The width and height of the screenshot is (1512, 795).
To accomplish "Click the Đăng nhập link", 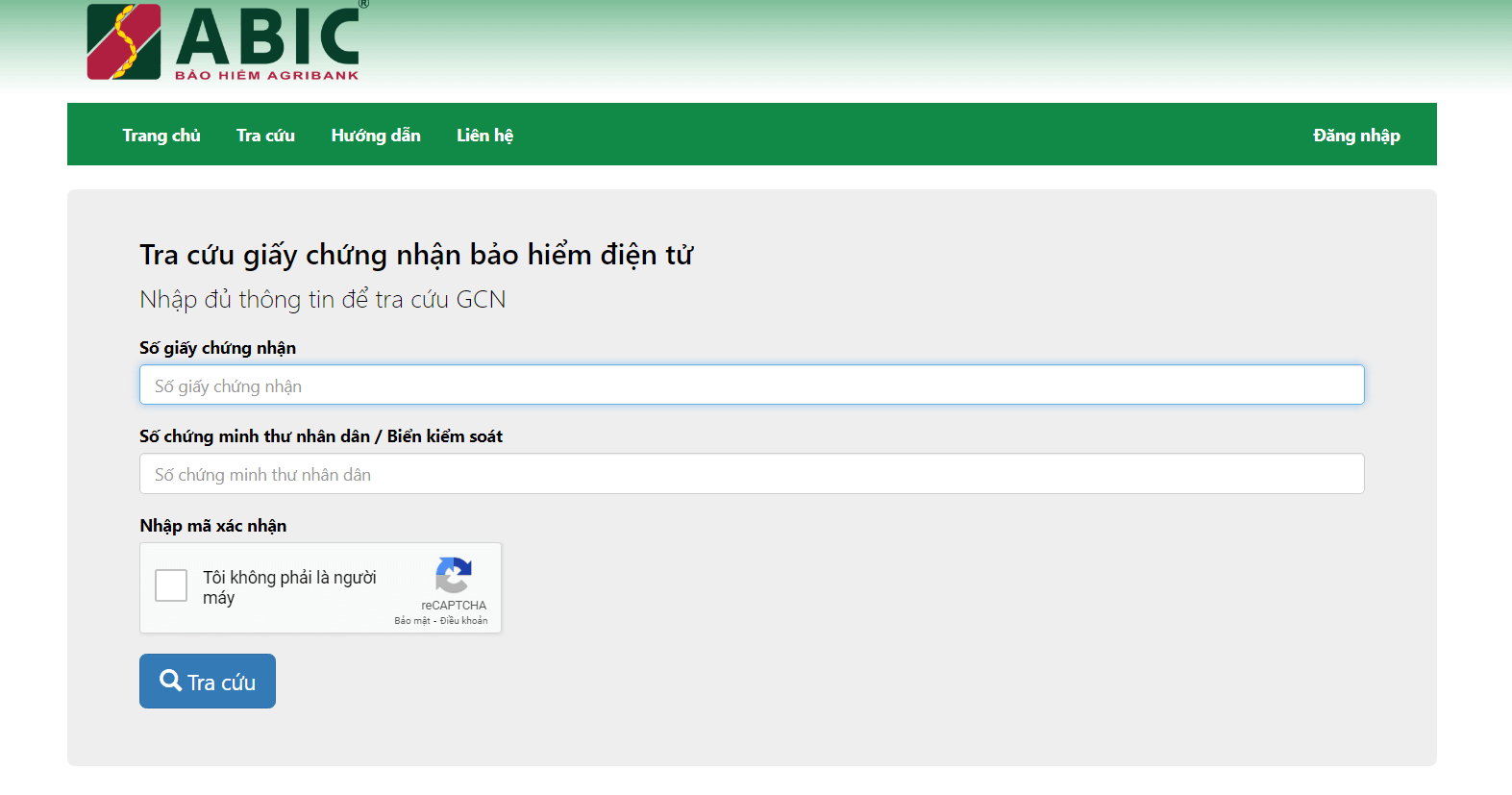I will point(1356,136).
